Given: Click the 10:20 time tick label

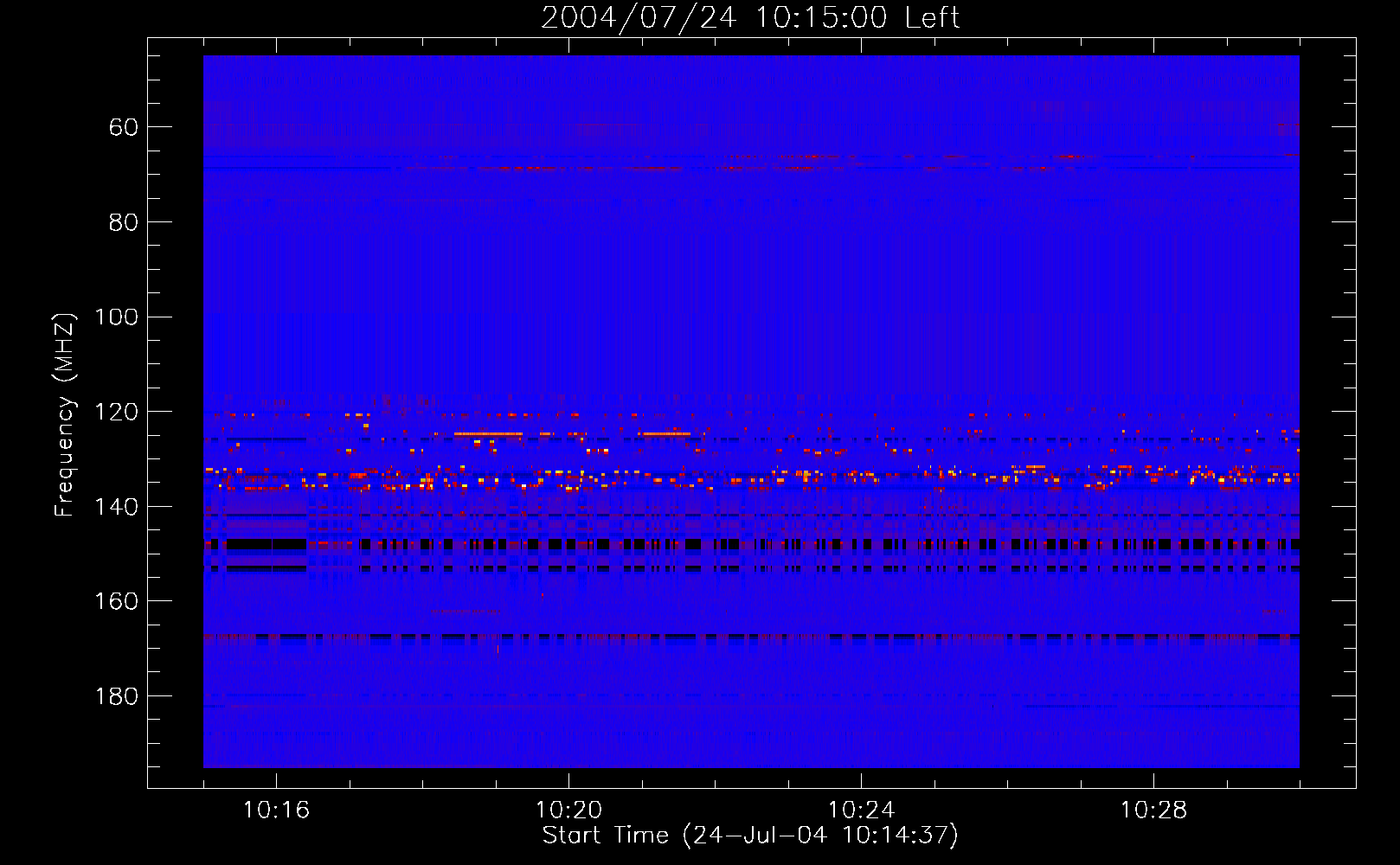Looking at the screenshot, I should tap(568, 810).
